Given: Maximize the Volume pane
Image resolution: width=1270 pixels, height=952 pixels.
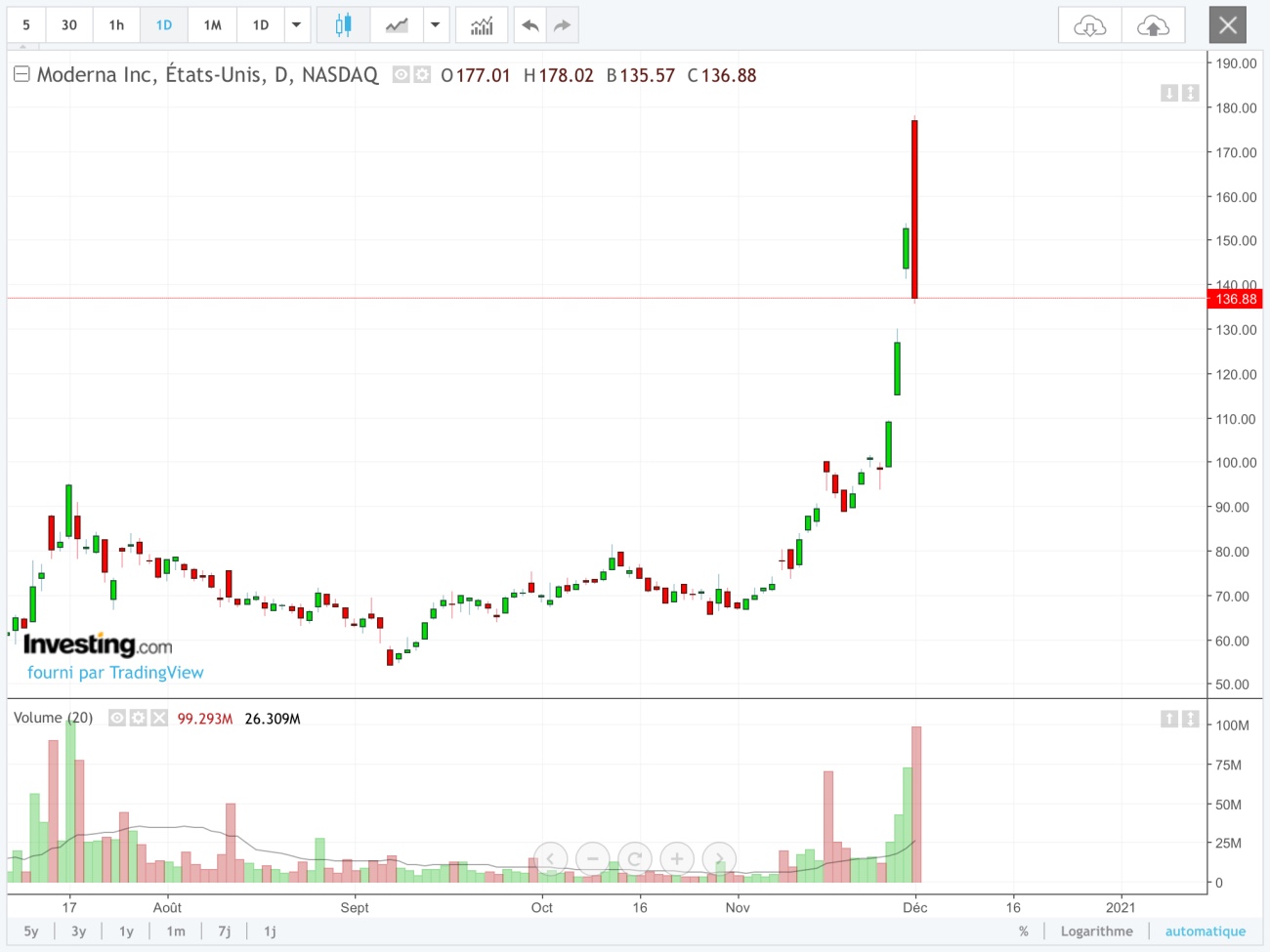Looking at the screenshot, I should (x=1190, y=719).
